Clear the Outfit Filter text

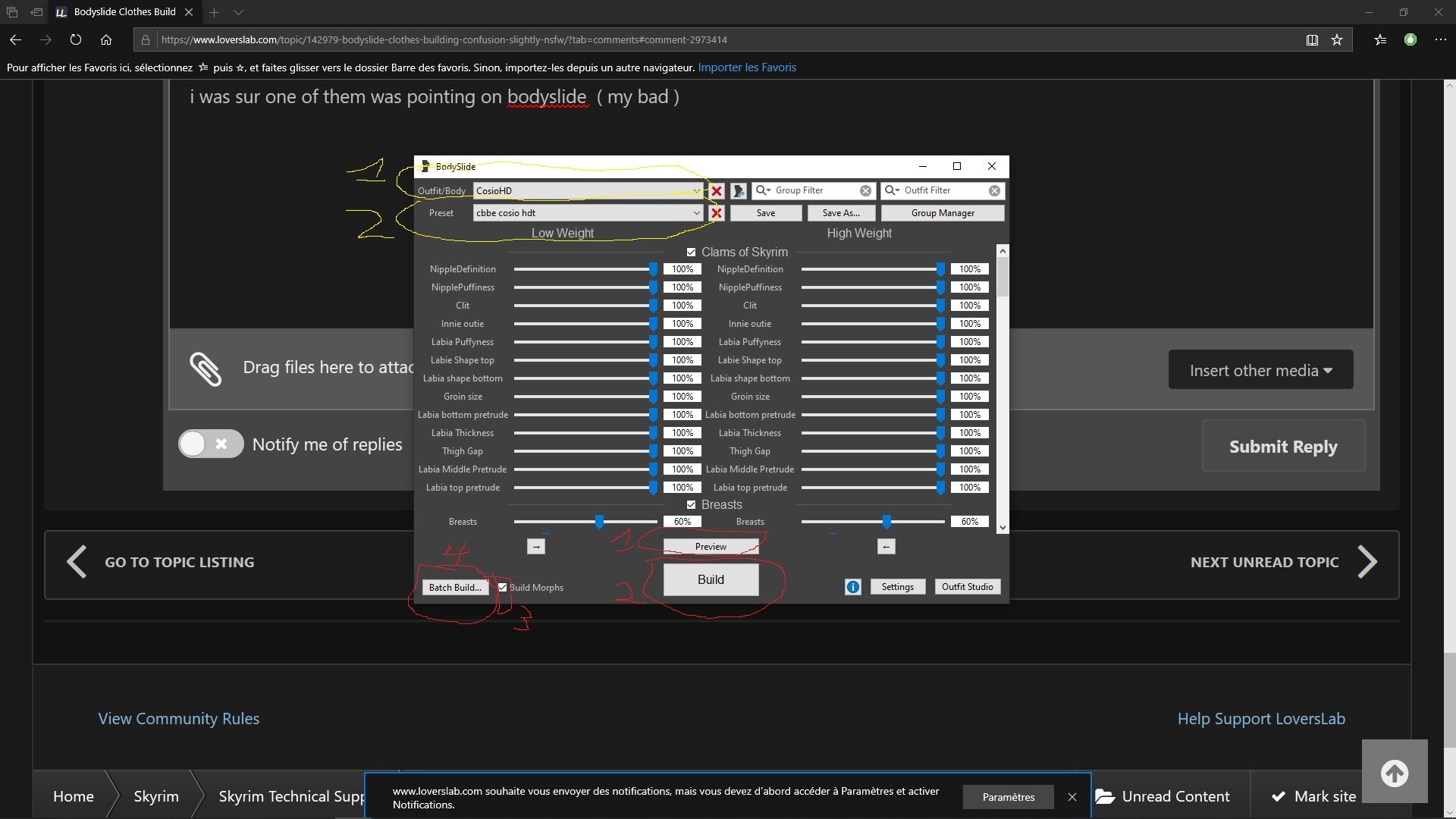(x=994, y=191)
